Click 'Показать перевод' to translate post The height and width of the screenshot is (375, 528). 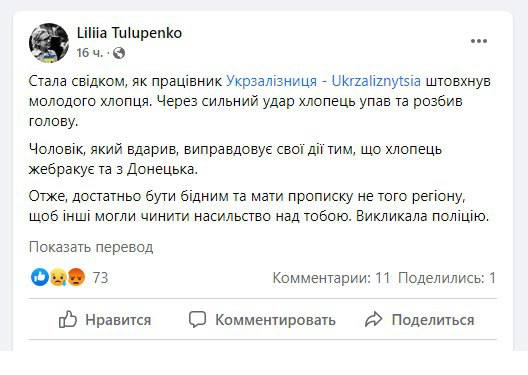coord(91,247)
